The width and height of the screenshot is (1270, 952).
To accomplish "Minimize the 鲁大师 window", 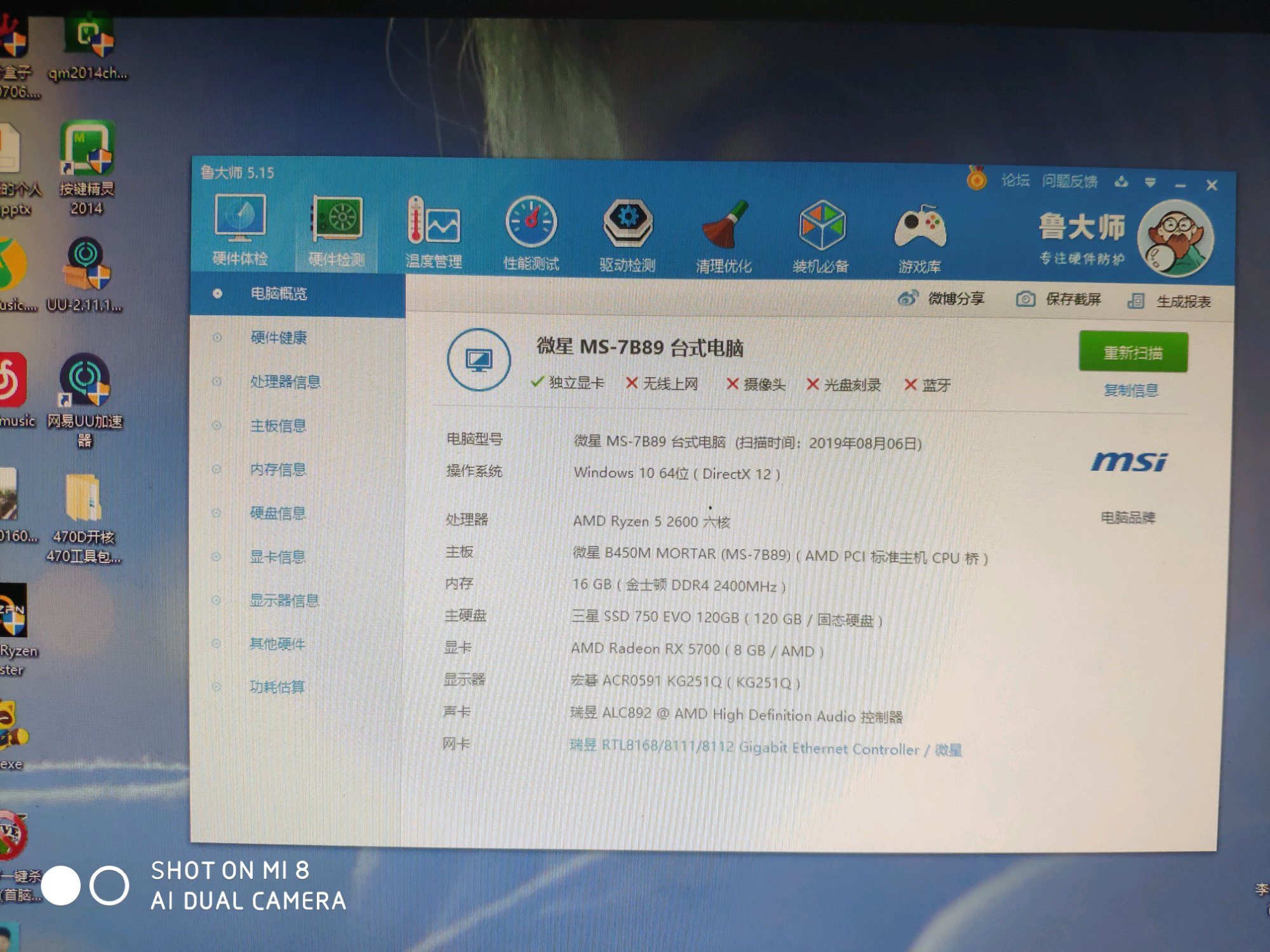I will point(1180,185).
